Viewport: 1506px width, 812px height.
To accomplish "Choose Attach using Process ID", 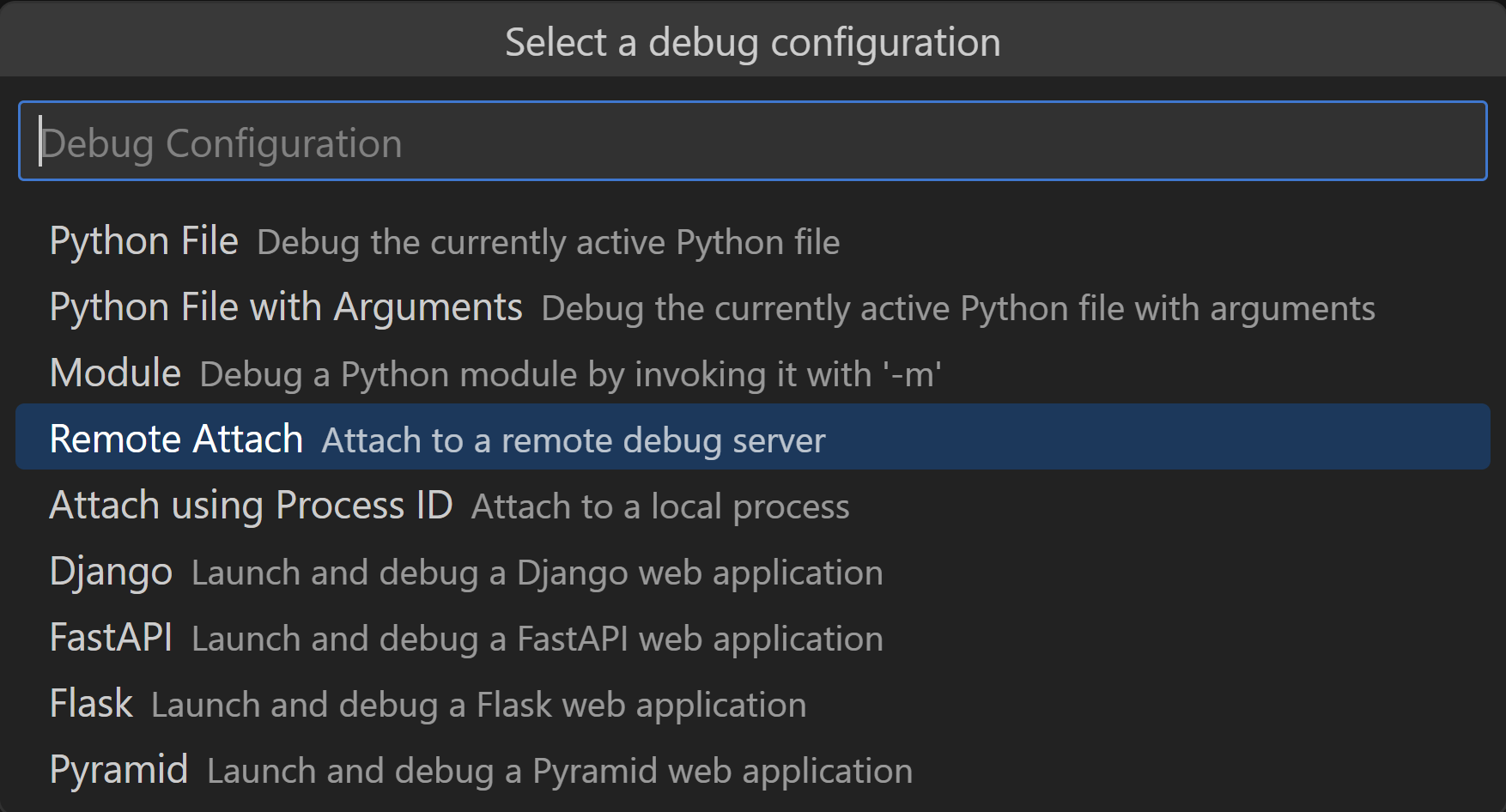I will tap(252, 505).
